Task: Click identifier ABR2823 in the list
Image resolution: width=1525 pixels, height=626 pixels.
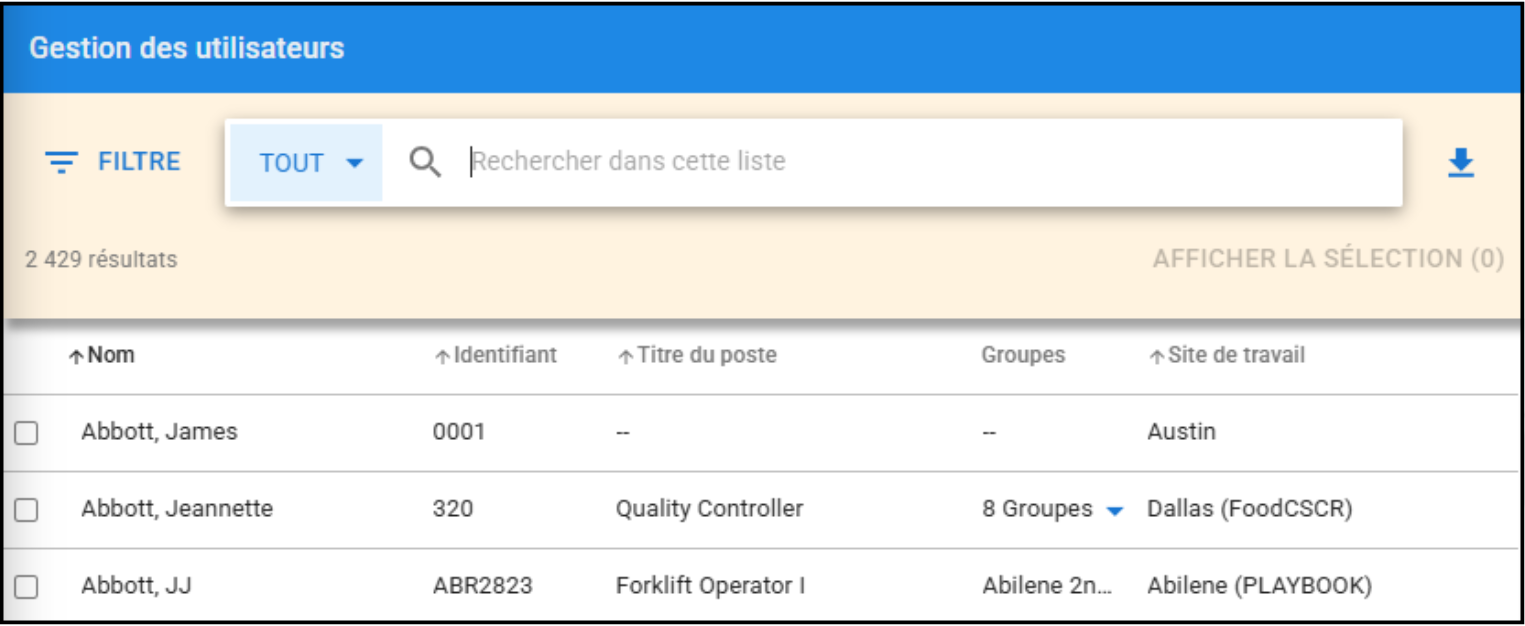Action: pyautogui.click(x=482, y=586)
